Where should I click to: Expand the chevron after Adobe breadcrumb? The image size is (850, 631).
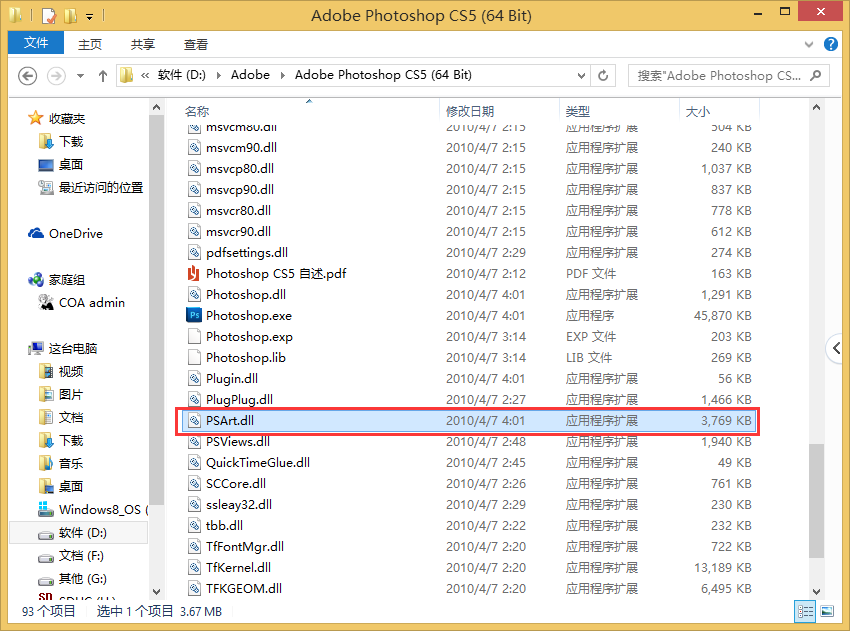pyautogui.click(x=282, y=75)
